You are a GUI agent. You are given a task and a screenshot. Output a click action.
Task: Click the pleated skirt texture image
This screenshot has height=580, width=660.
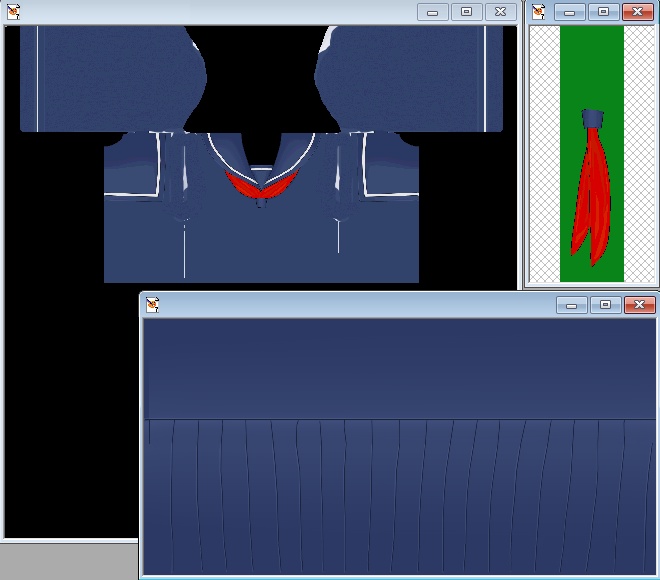[399, 446]
